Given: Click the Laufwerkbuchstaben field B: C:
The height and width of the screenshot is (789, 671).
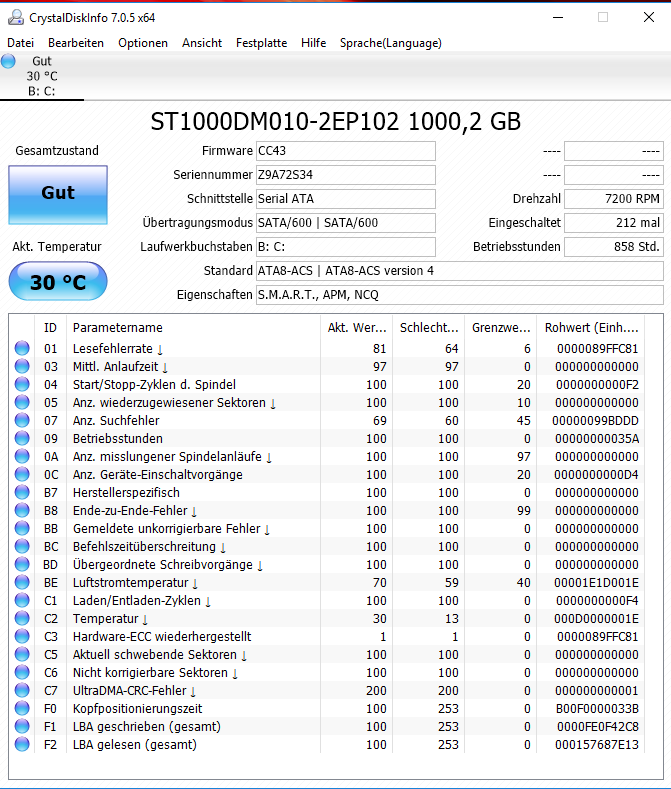Looking at the screenshot, I should point(346,247).
